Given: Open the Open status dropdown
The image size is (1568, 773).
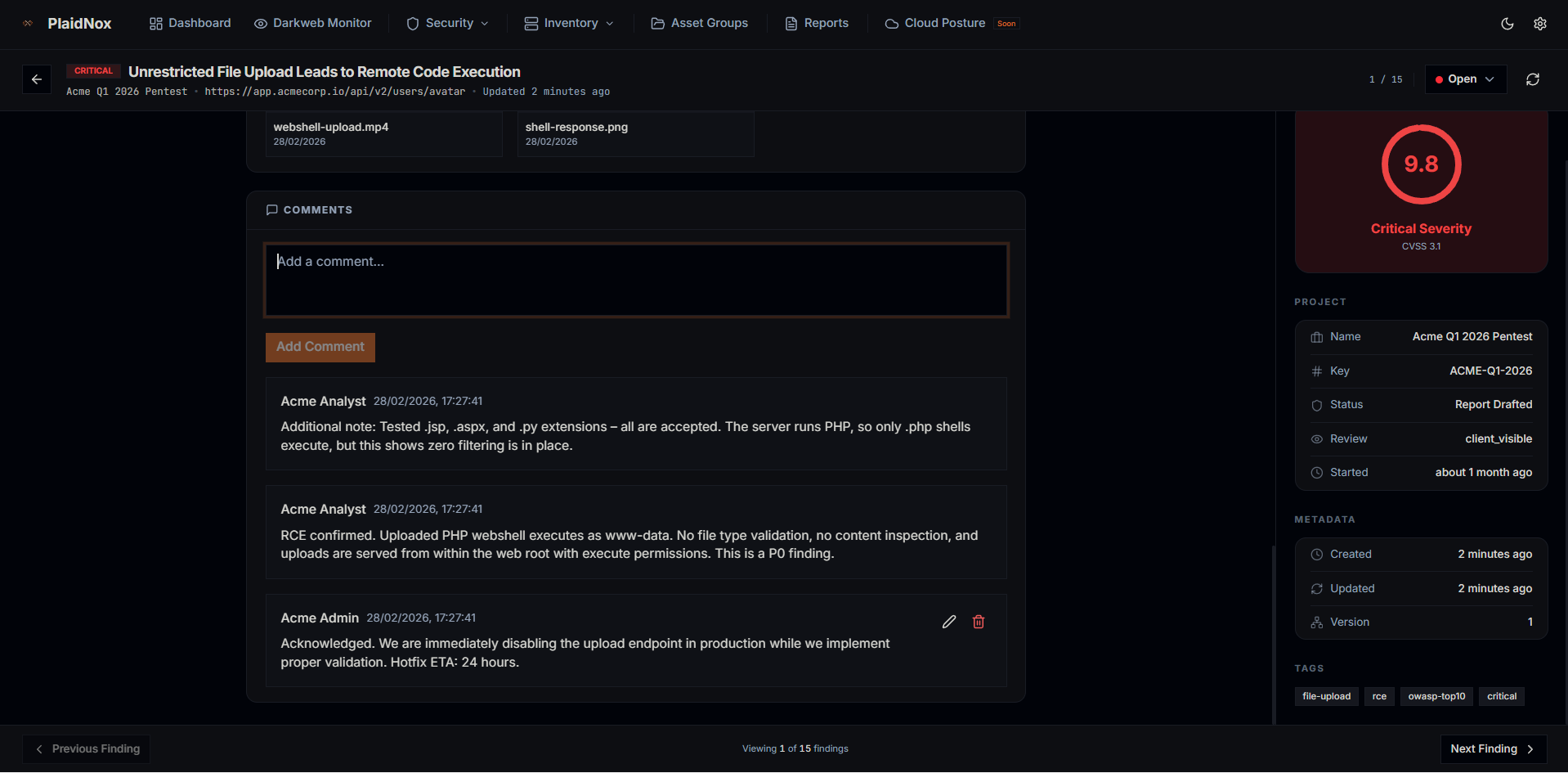Looking at the screenshot, I should pyautogui.click(x=1465, y=79).
